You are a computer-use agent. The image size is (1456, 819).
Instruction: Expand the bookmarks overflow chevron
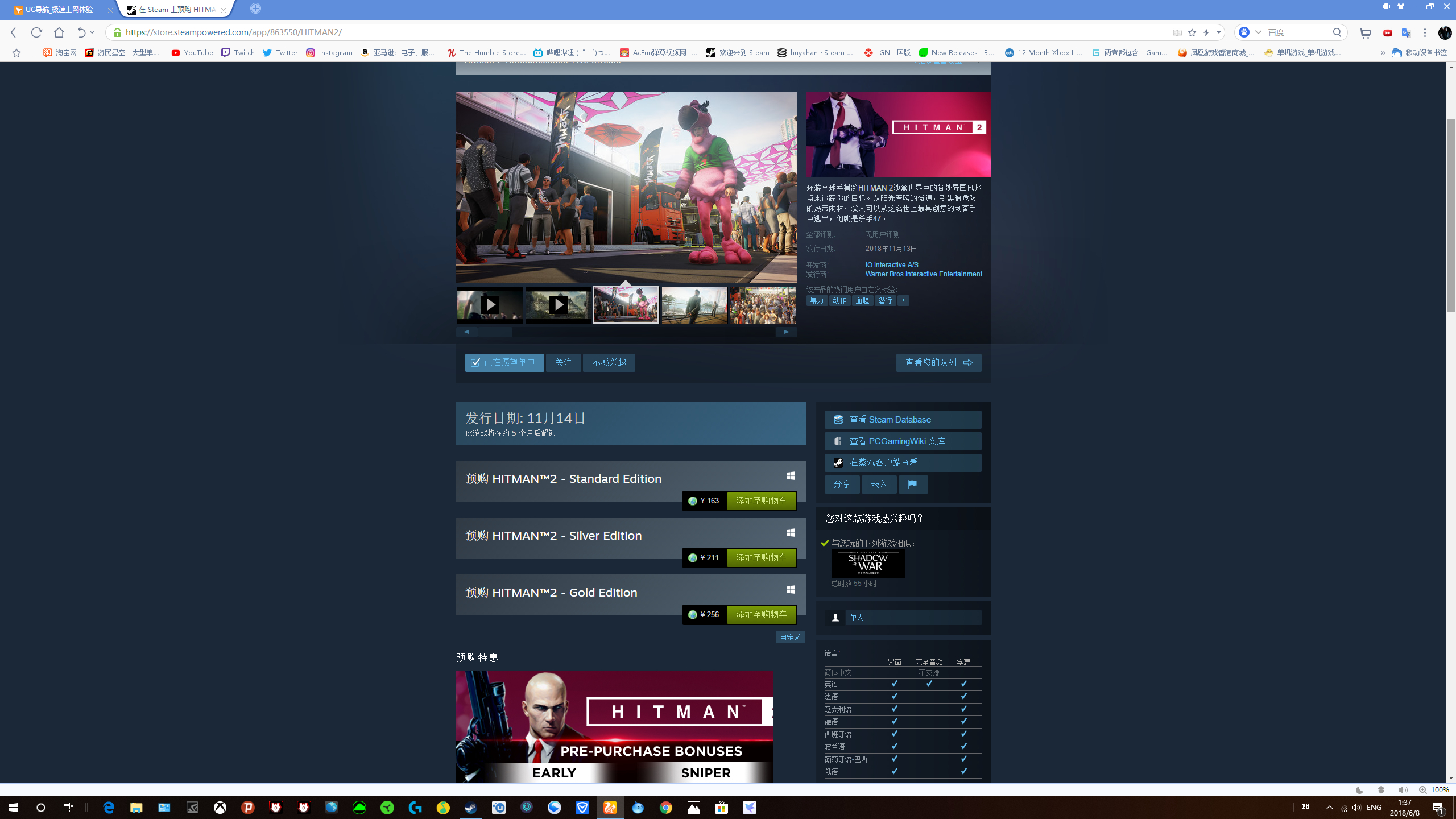coord(1383,53)
